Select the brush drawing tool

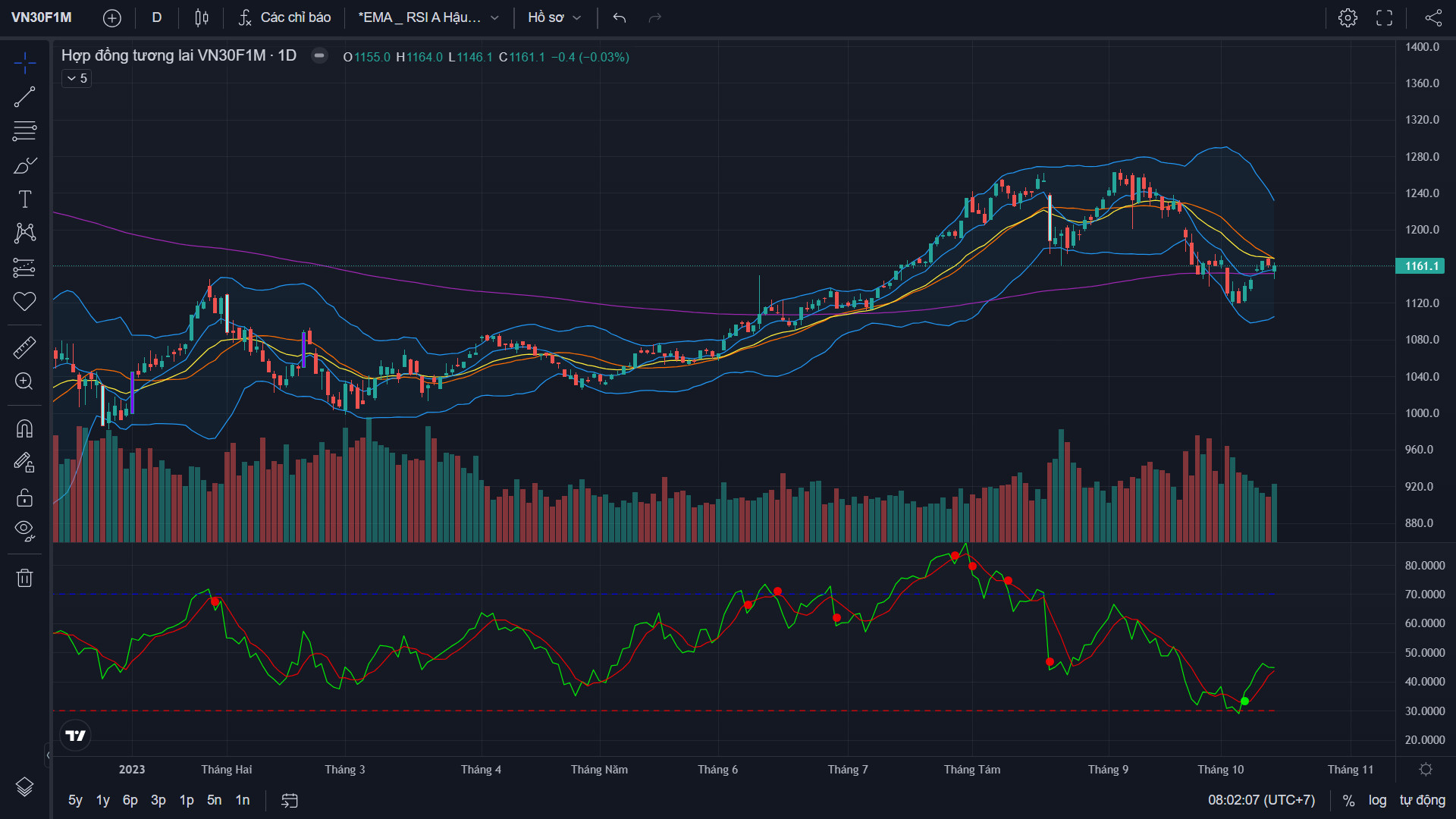(24, 165)
